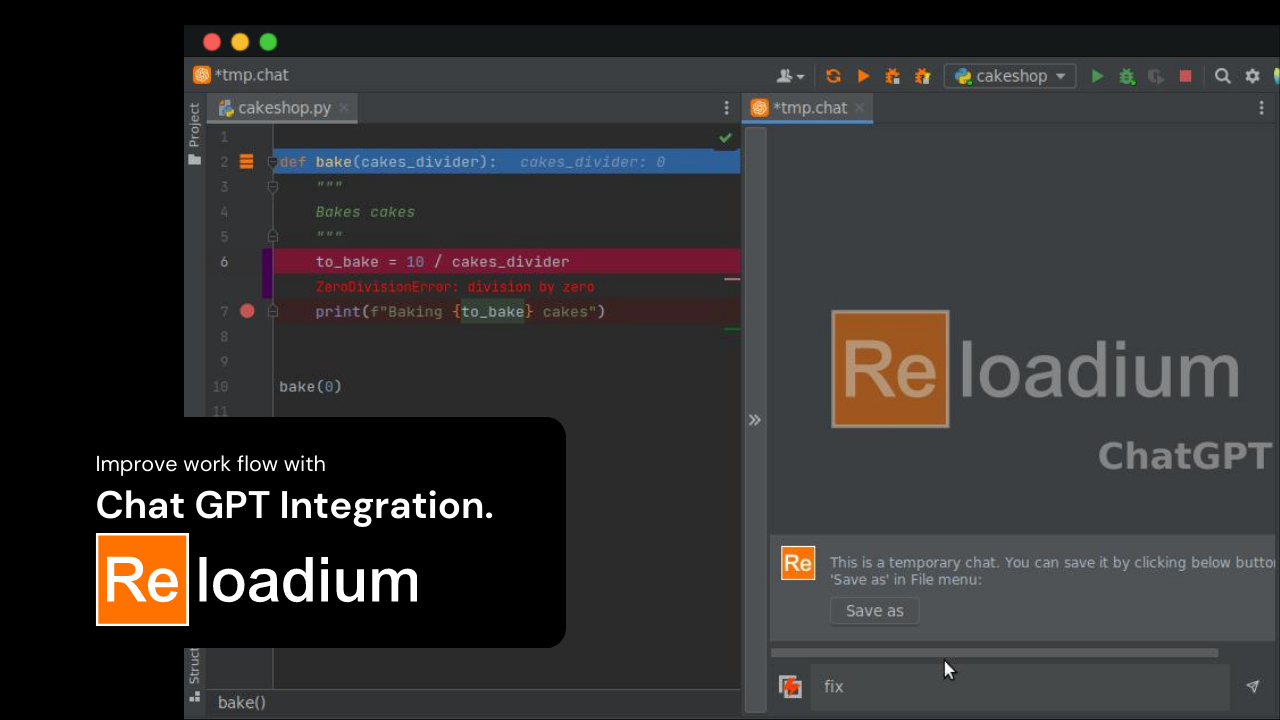The height and width of the screenshot is (720, 1280).
Task: Close the *tmp.chat tab
Action: click(859, 108)
